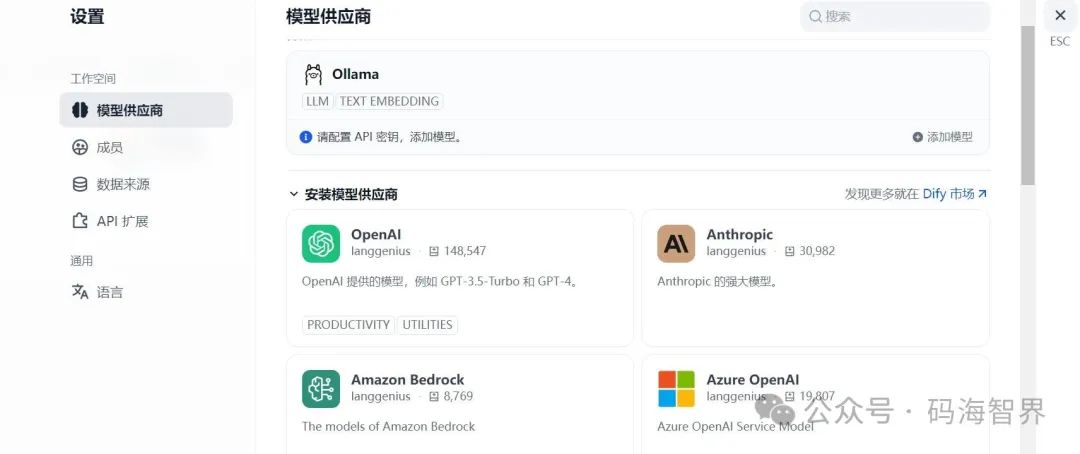Open the 语言 language settings

point(110,292)
